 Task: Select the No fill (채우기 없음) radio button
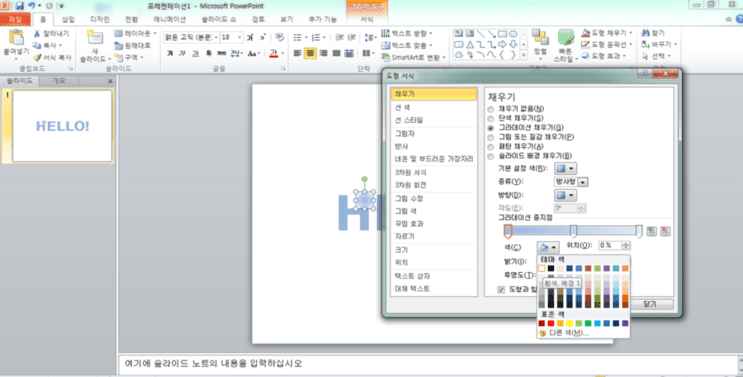click(491, 109)
